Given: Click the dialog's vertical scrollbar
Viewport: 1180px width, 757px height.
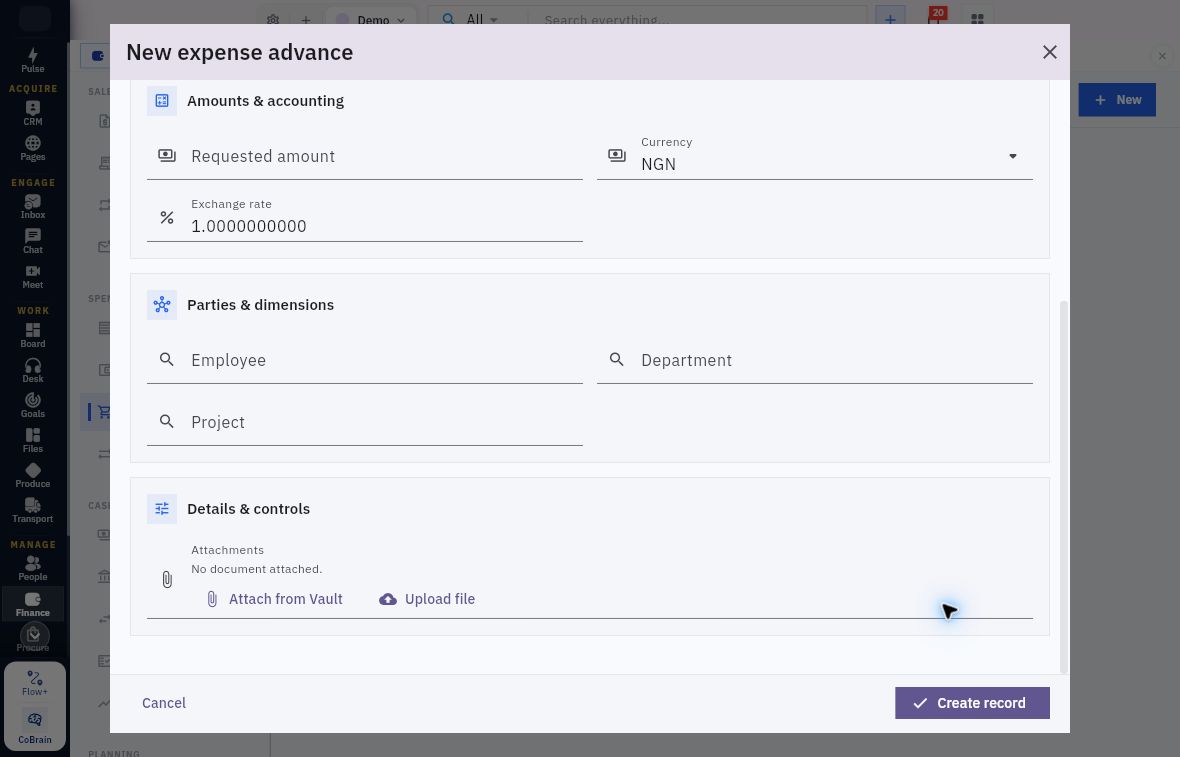Looking at the screenshot, I should [1063, 487].
